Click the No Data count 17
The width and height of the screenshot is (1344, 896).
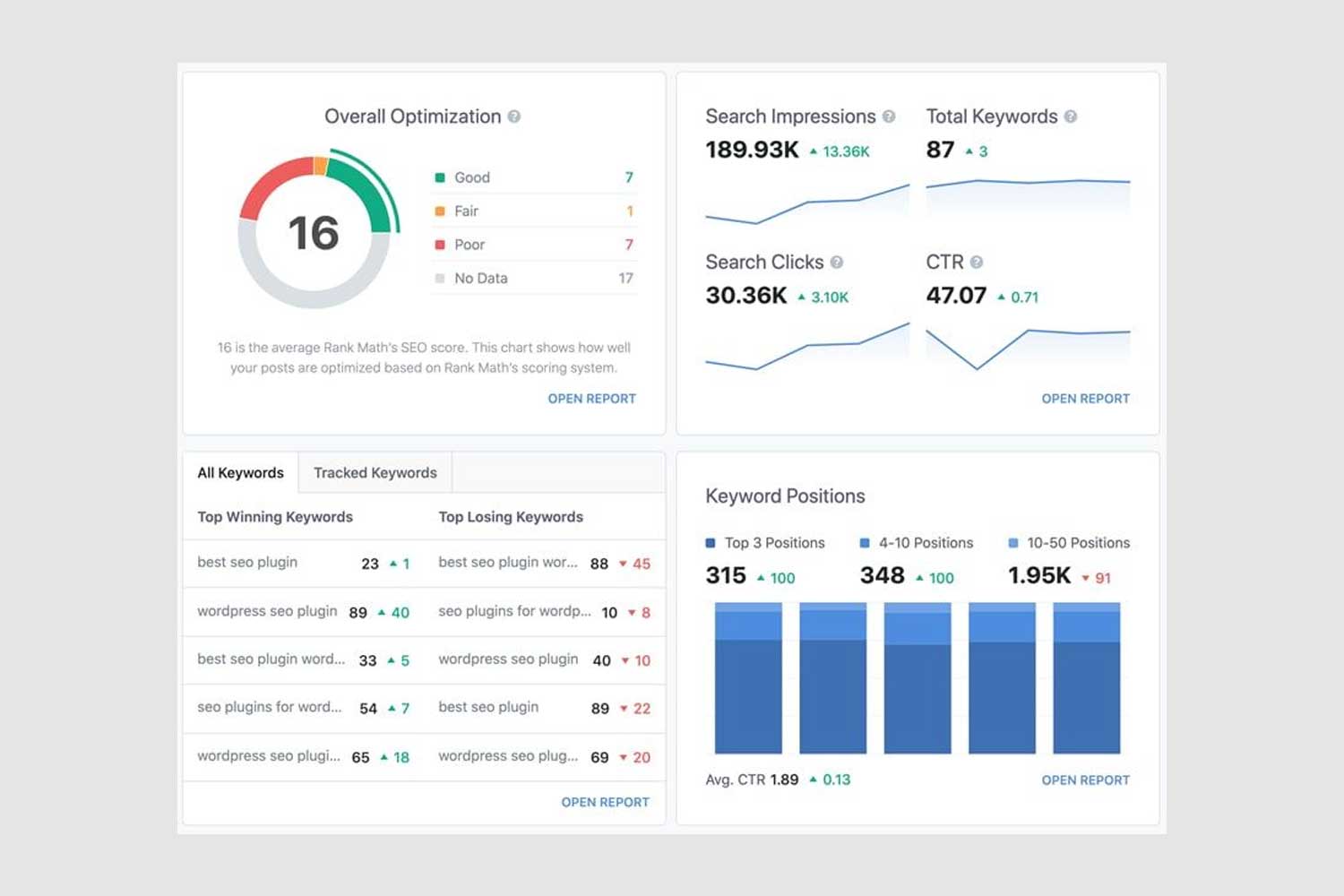tap(625, 279)
